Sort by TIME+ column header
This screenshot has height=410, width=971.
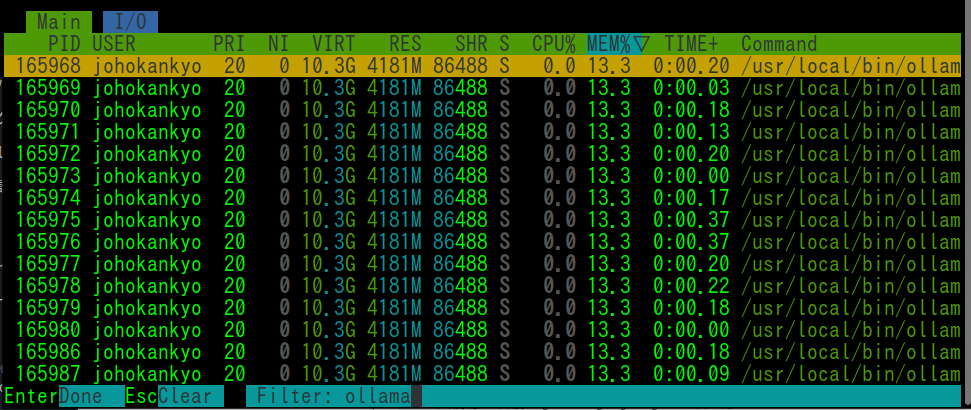[691, 44]
